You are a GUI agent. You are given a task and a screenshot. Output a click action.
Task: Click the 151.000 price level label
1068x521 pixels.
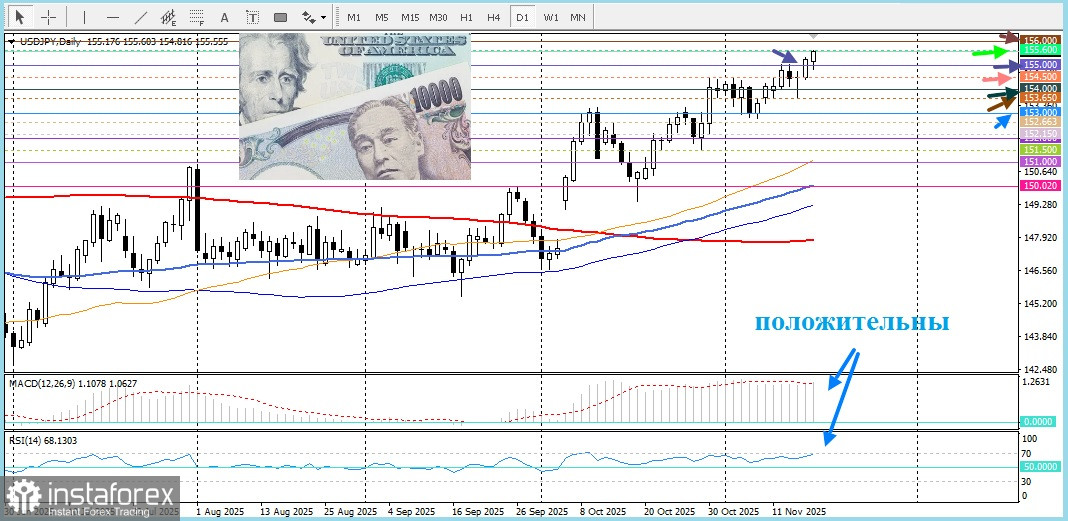[x=1039, y=161]
